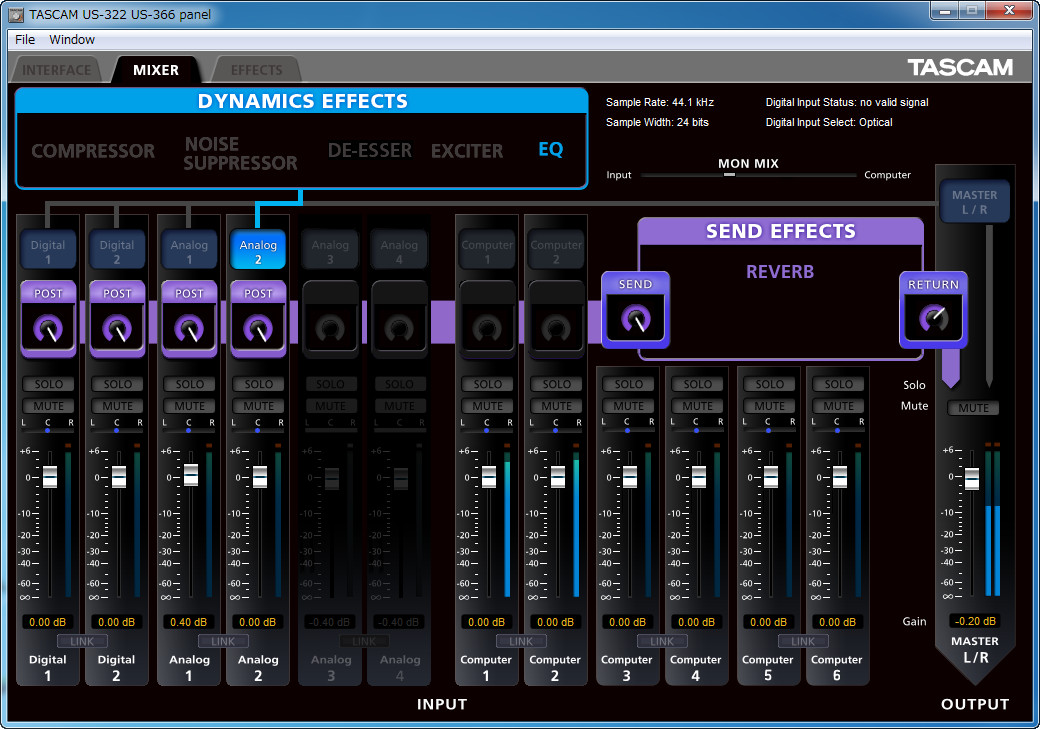The height and width of the screenshot is (729, 1040).
Task: Mute the Computer 2 channel
Action: [x=556, y=405]
